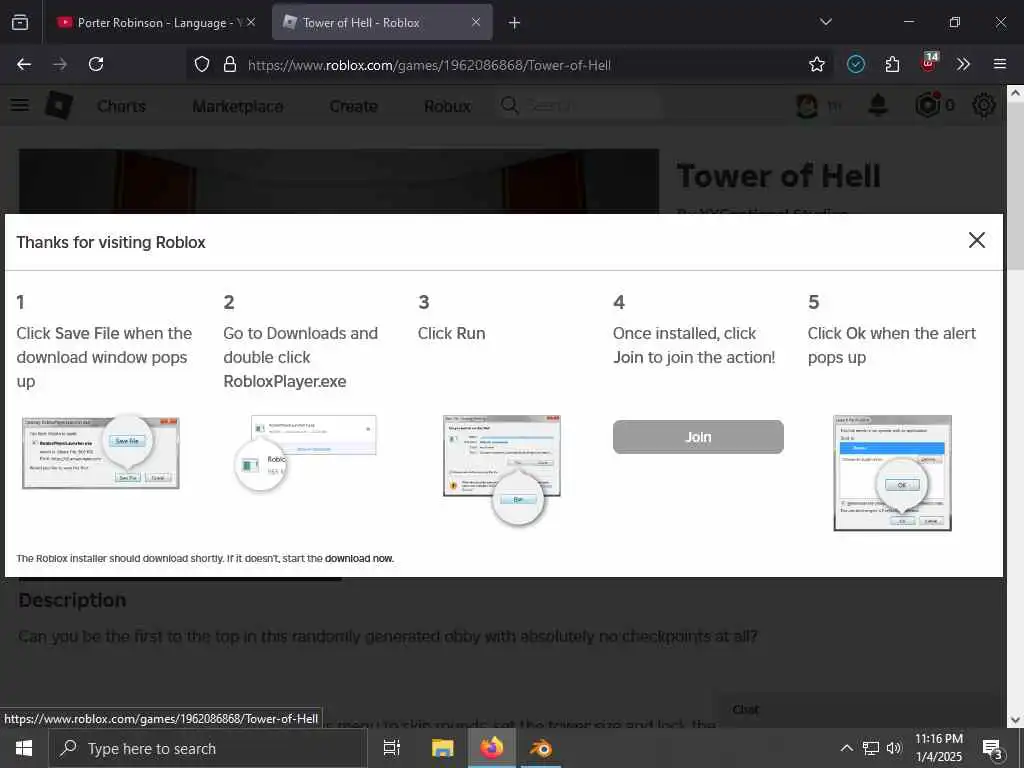This screenshot has height=768, width=1024.
Task: Open the Windows Start menu
Action: tap(24, 748)
